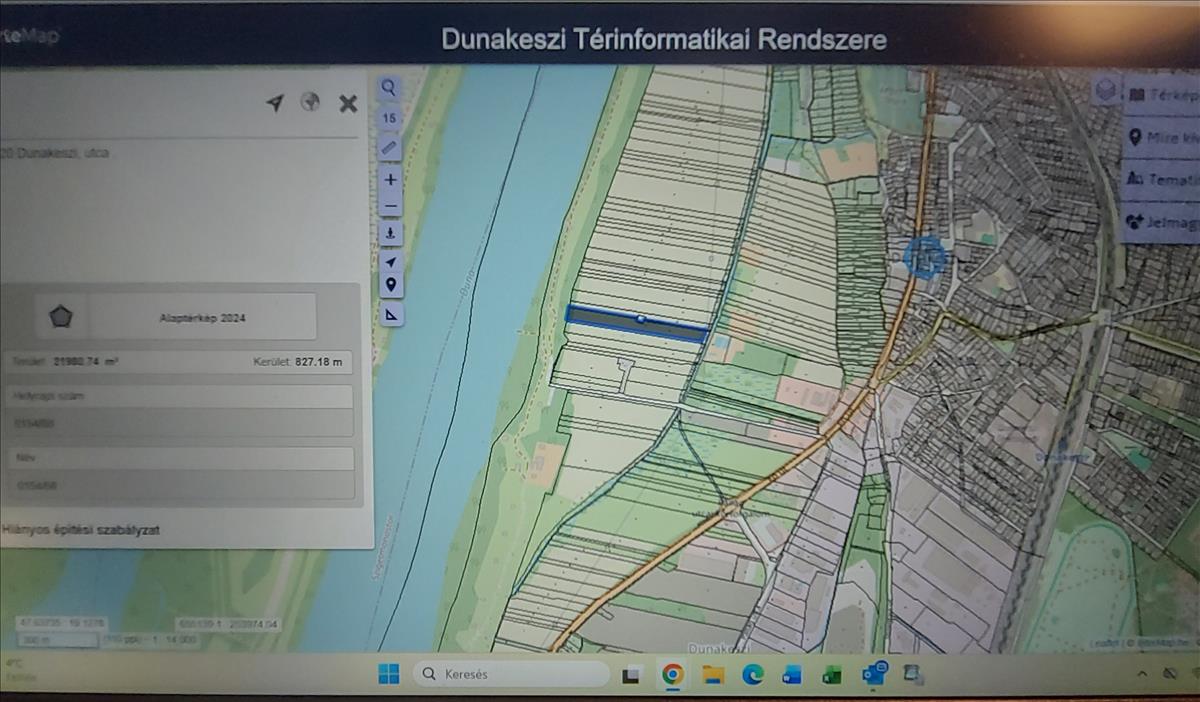1200x702 pixels.
Task: Select the triangle angle measurement tool
Action: coord(390,314)
